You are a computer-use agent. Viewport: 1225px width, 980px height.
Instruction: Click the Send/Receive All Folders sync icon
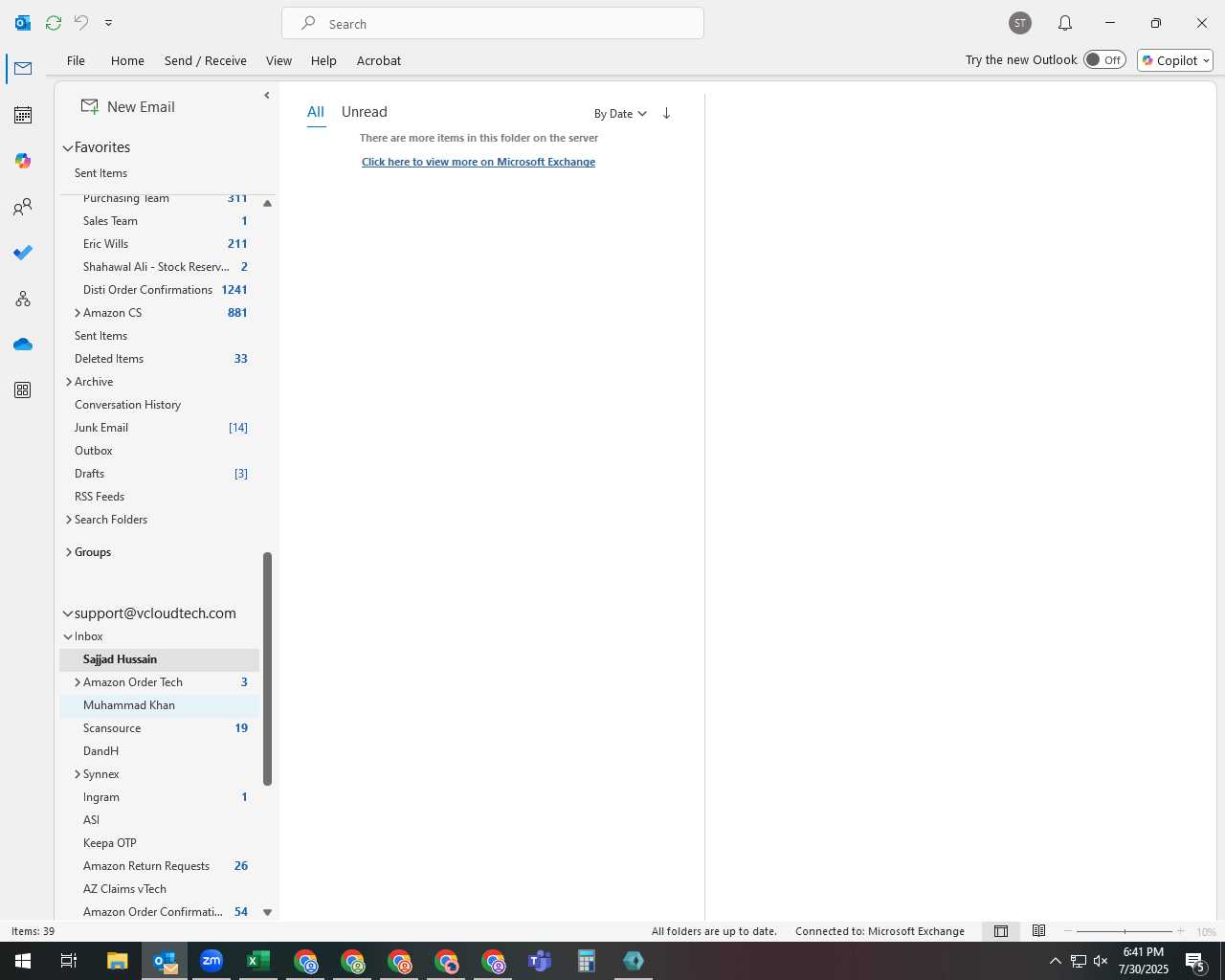[x=54, y=22]
